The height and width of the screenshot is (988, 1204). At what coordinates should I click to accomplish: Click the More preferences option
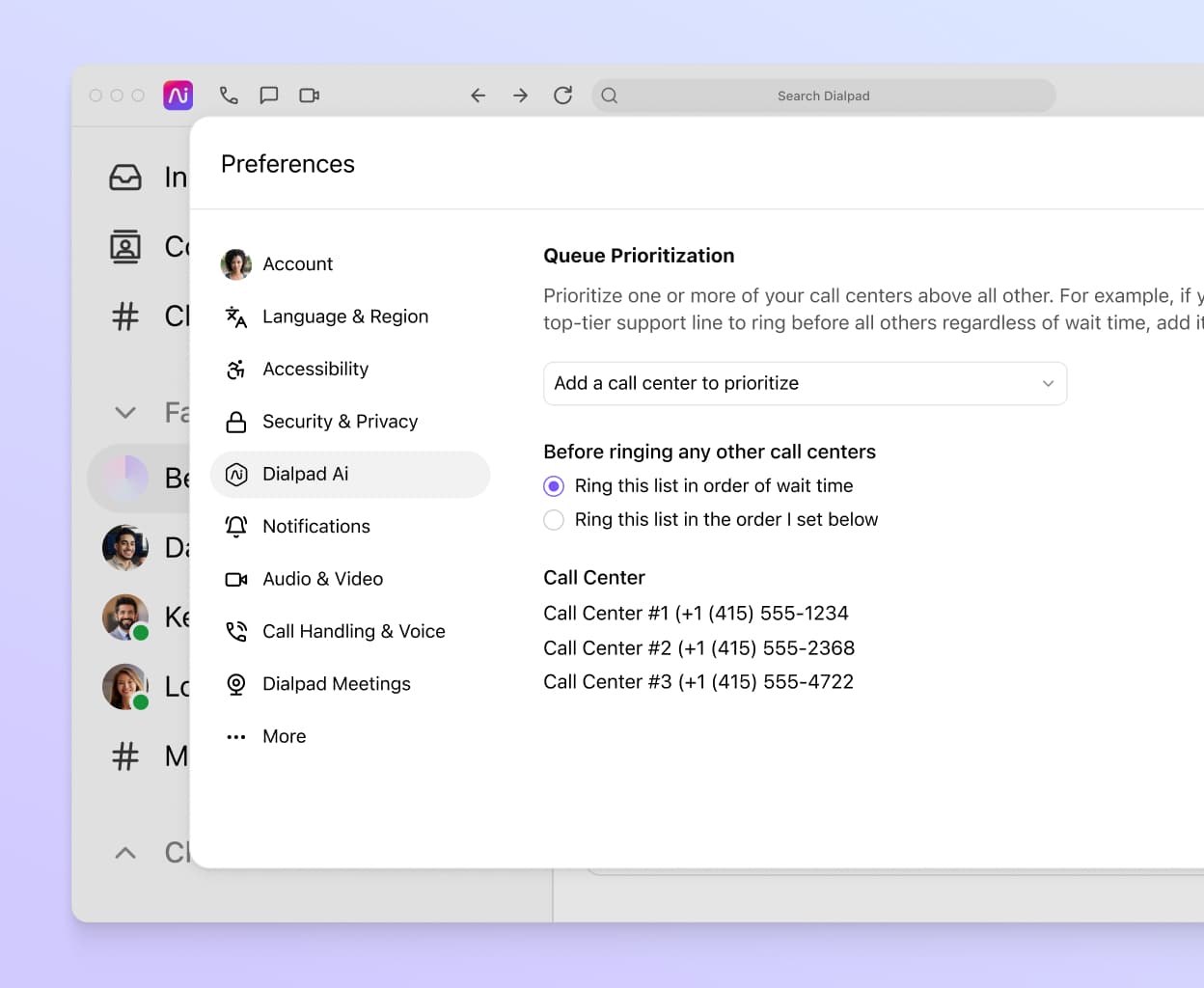[x=284, y=735]
